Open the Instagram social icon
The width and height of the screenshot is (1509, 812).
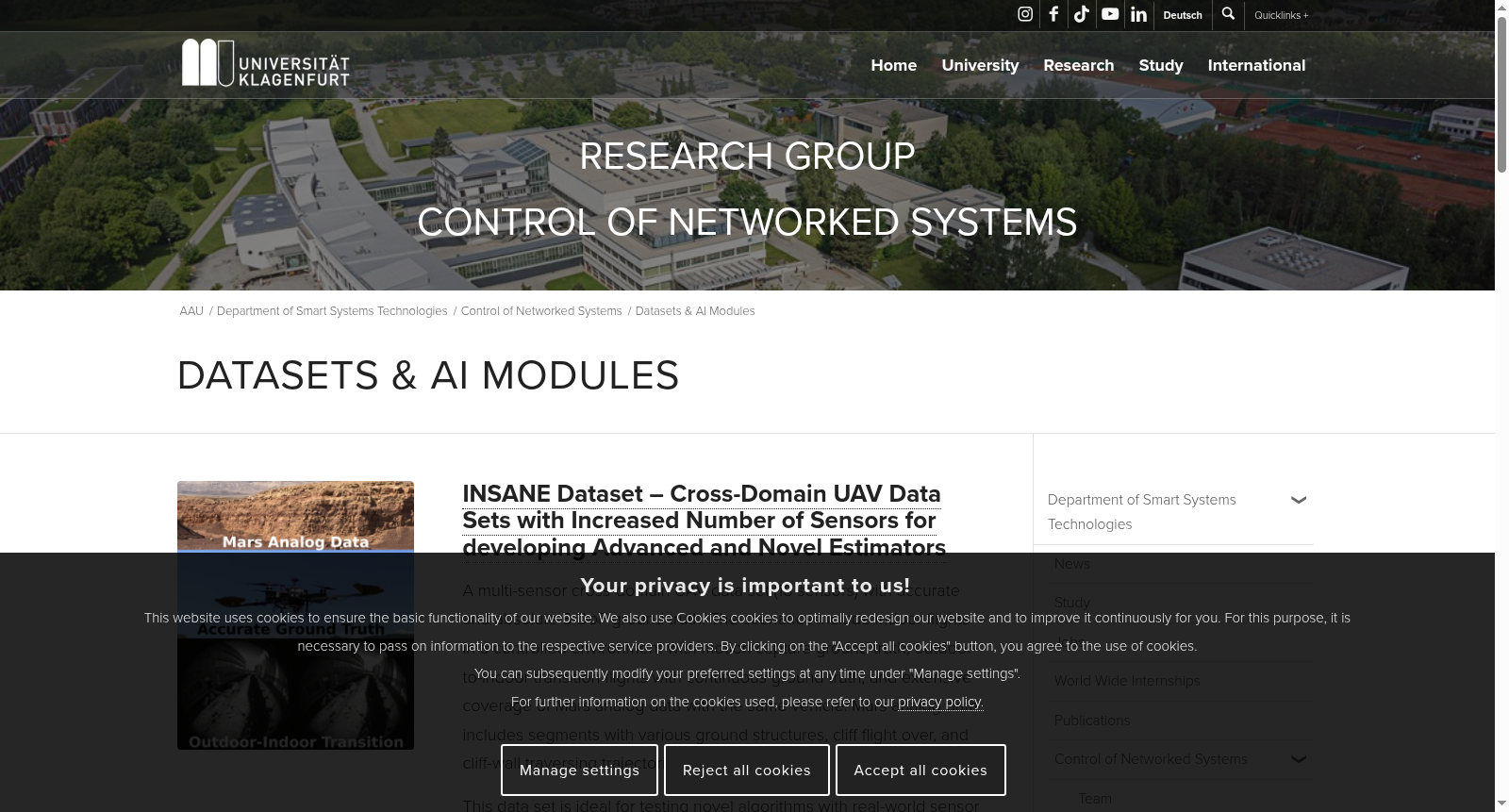(1025, 14)
